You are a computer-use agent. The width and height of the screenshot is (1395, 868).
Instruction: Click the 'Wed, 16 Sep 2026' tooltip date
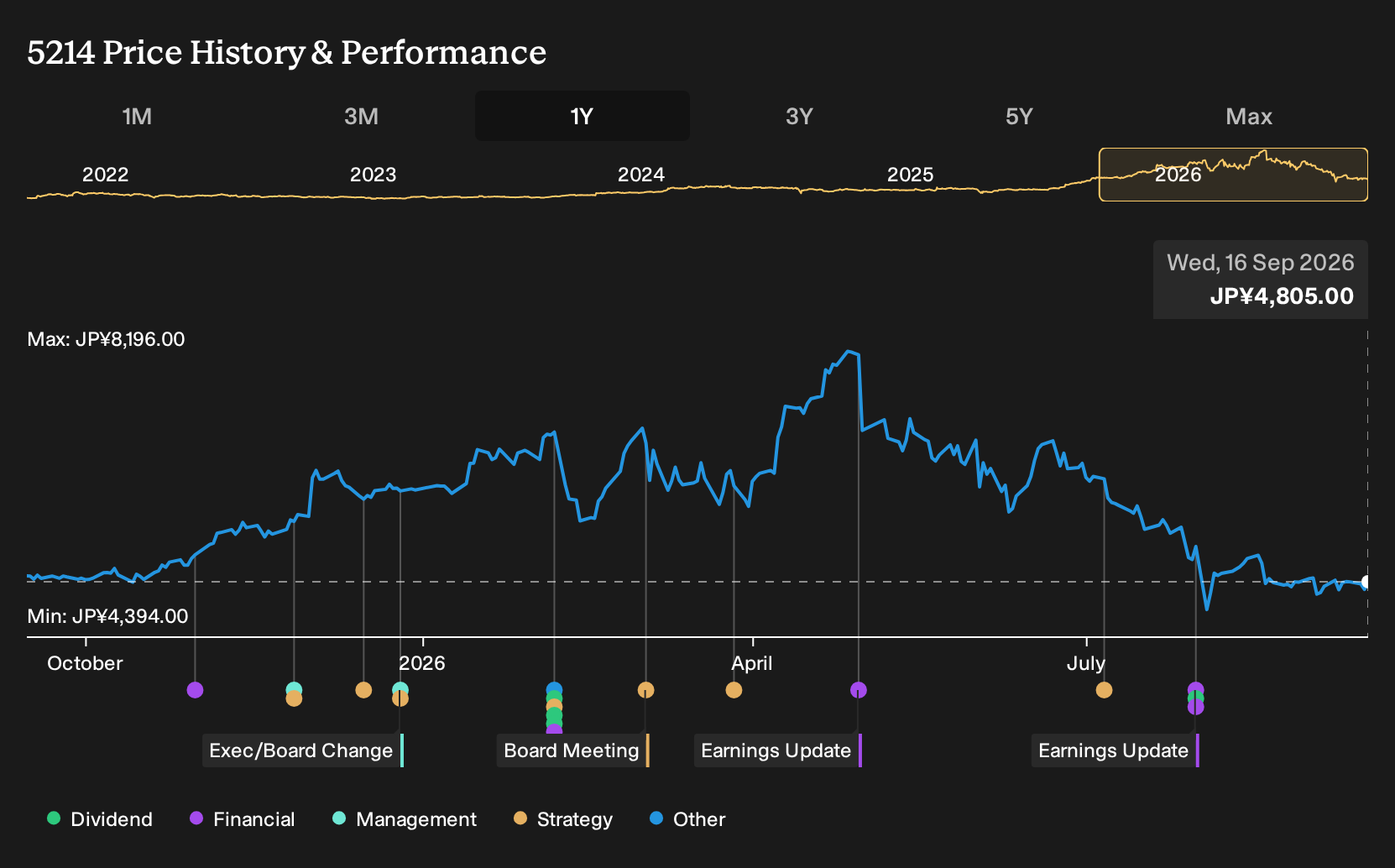(1260, 263)
